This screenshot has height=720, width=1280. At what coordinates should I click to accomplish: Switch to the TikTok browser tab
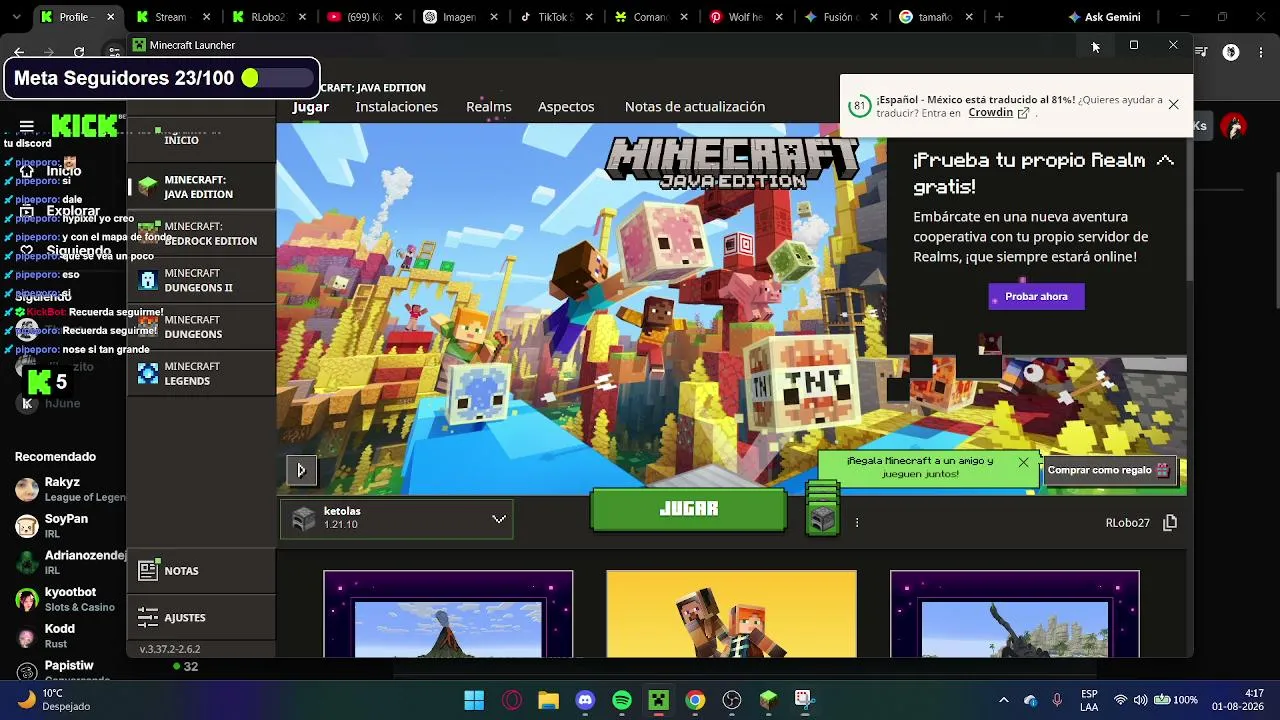pos(556,17)
